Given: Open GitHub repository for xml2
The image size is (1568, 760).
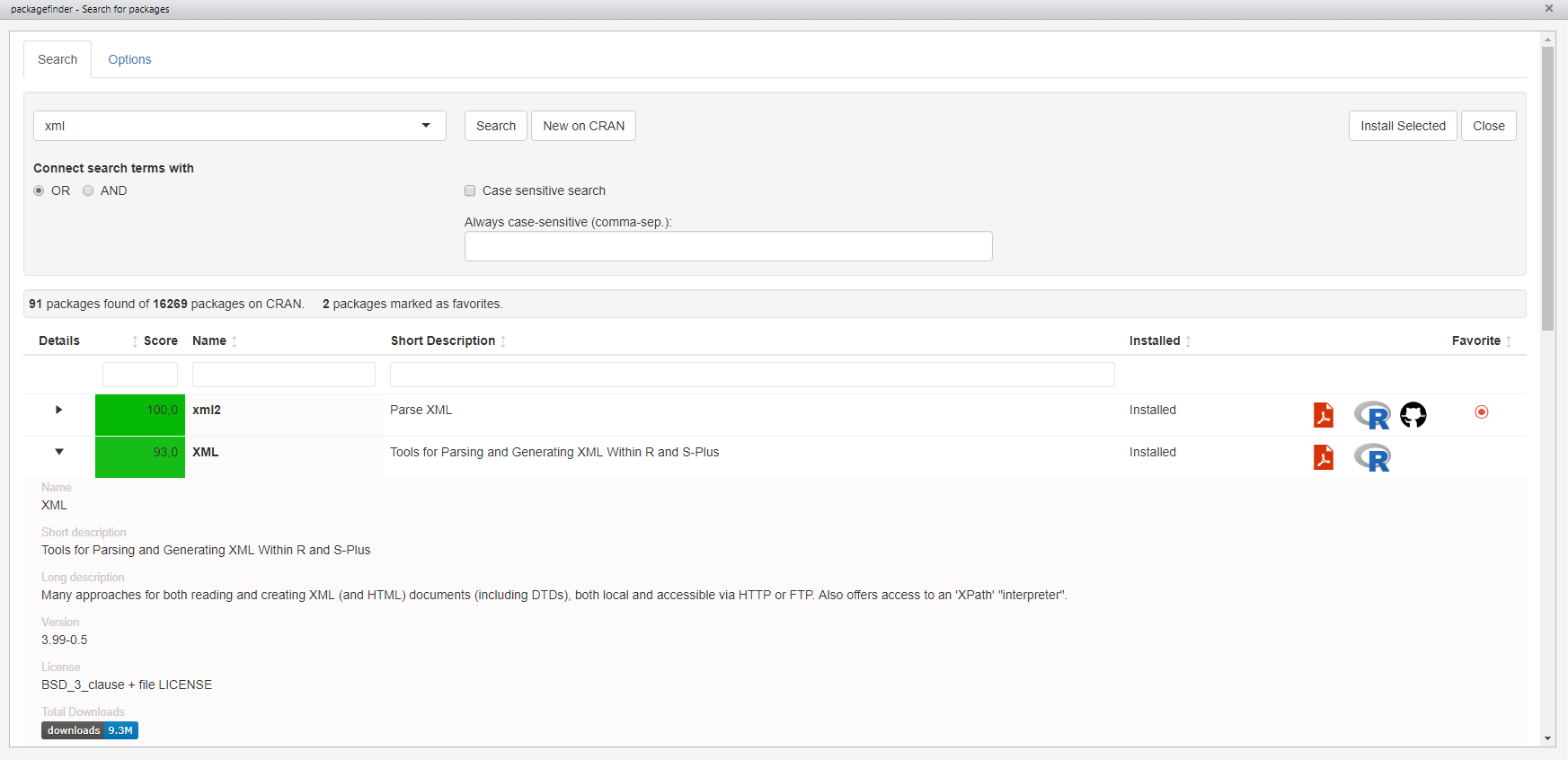Looking at the screenshot, I should 1413,414.
